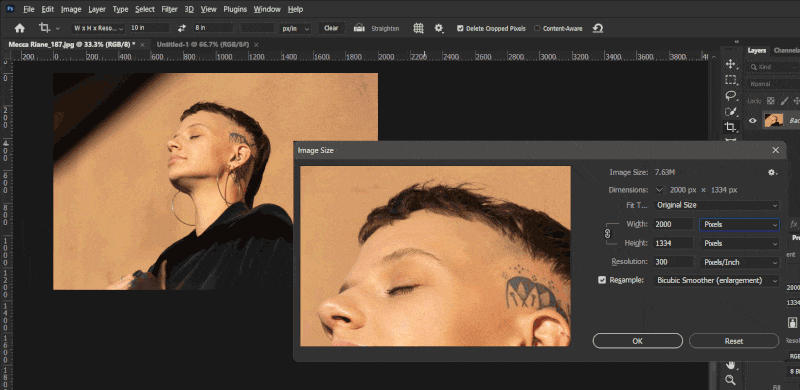The width and height of the screenshot is (800, 390).
Task: Open the Plugins menu
Action: [235, 9]
